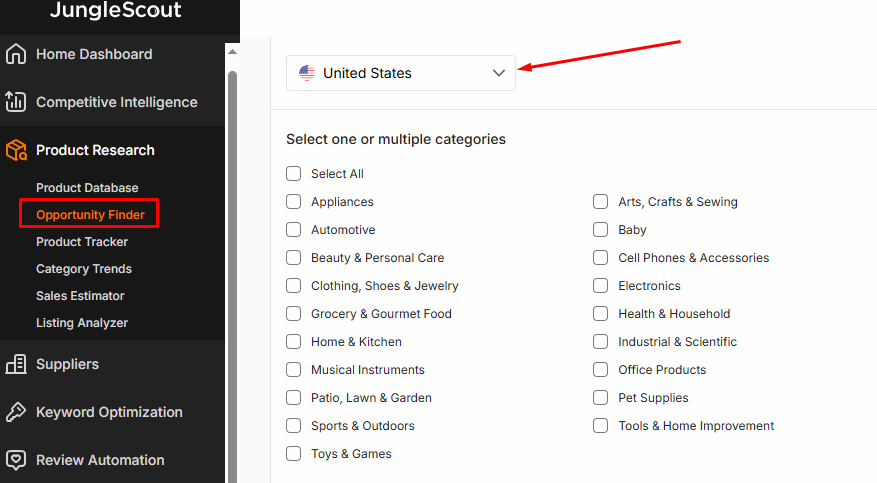Open Opportunity Finder in sidebar
877x483 pixels.
click(x=90, y=215)
